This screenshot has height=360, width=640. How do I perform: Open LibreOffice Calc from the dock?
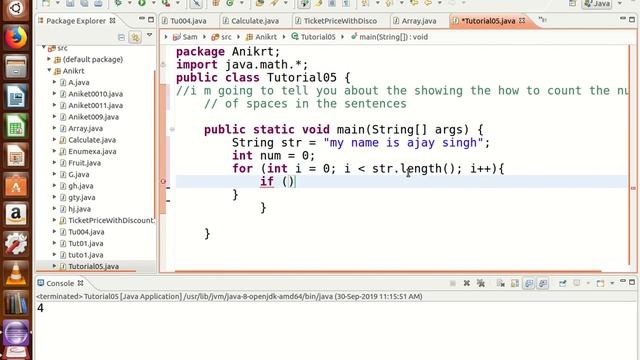[16, 126]
